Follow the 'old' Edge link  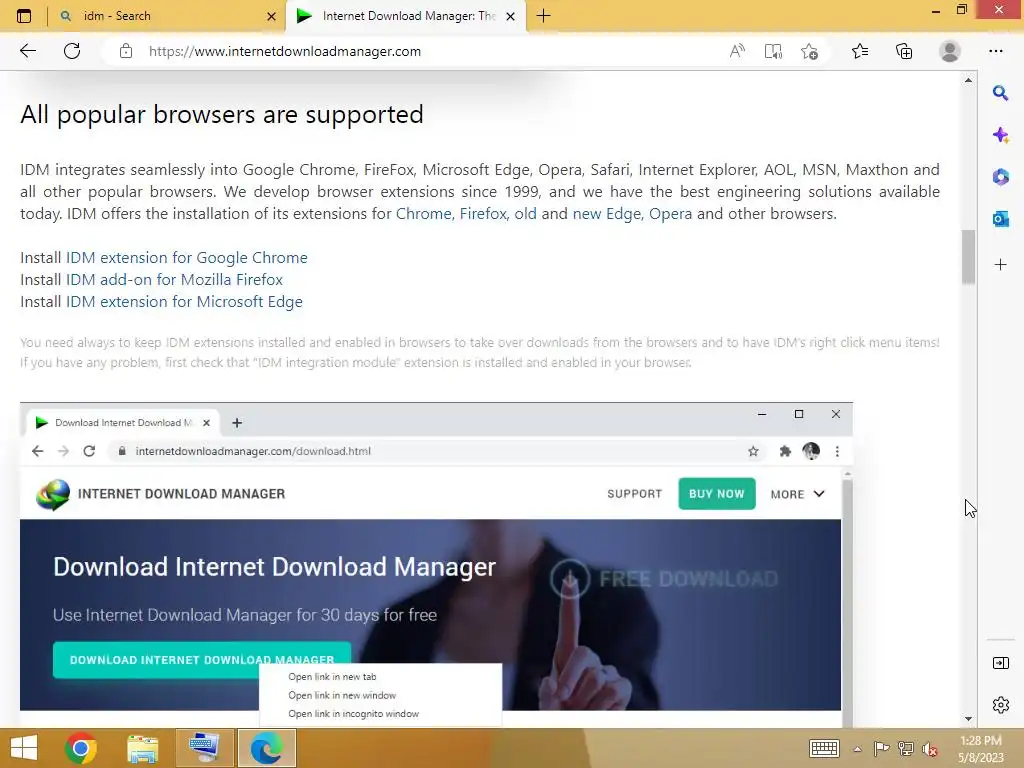click(x=525, y=214)
